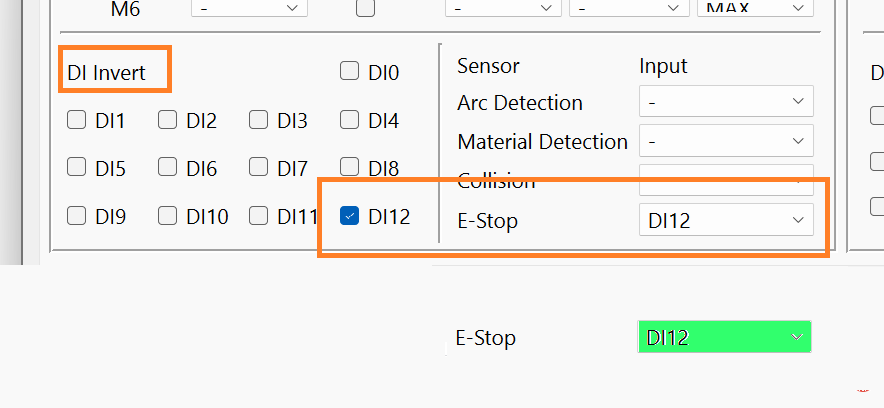Toggle the DI11 checkbox
This screenshot has height=408, width=884.
[258, 215]
